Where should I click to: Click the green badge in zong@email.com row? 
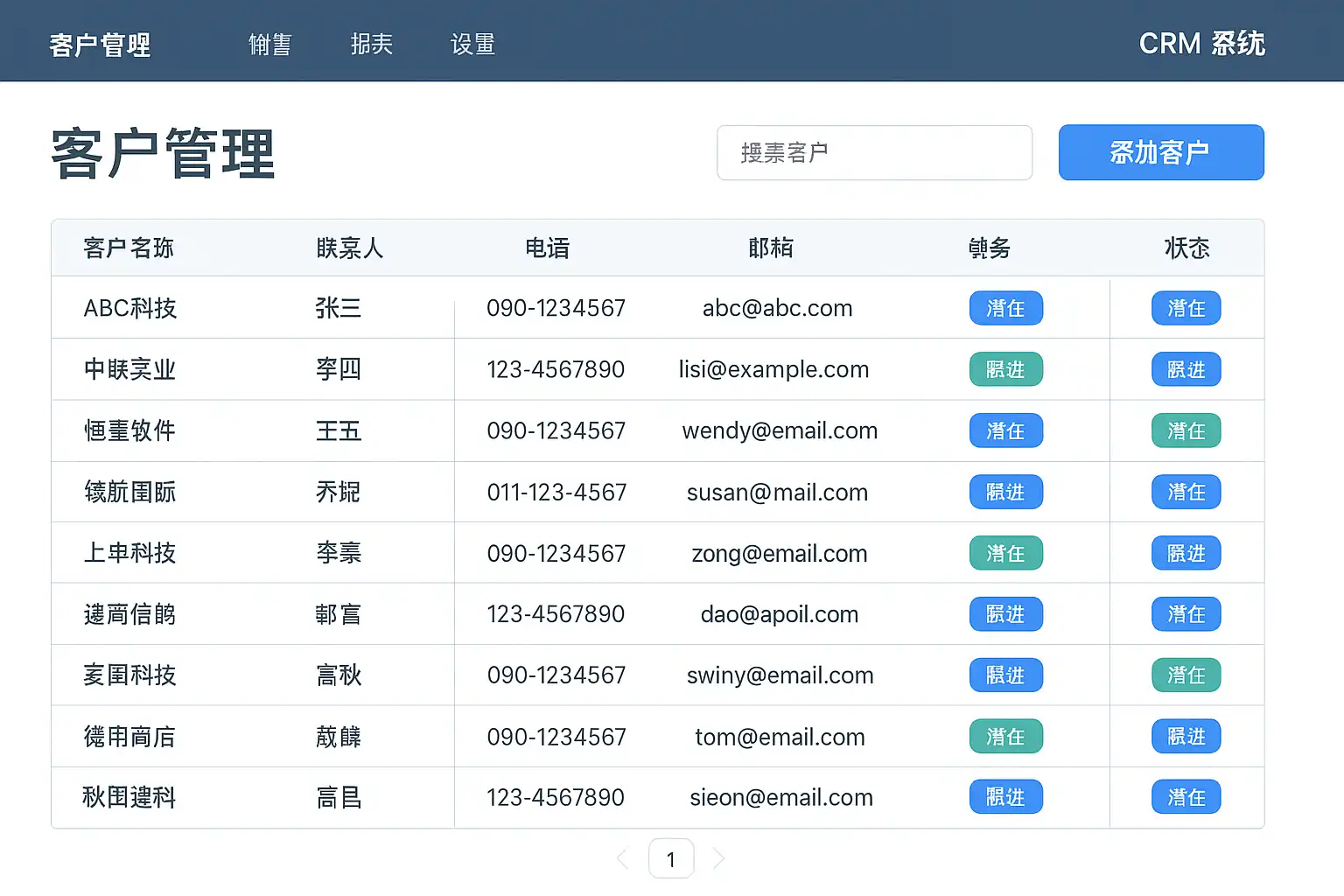(x=1005, y=553)
